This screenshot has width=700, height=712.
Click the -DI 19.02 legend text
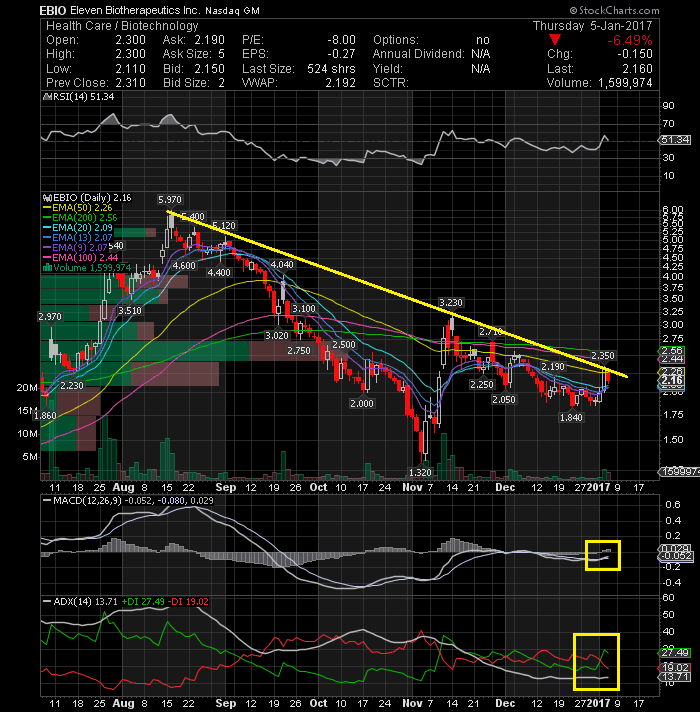[x=188, y=602]
